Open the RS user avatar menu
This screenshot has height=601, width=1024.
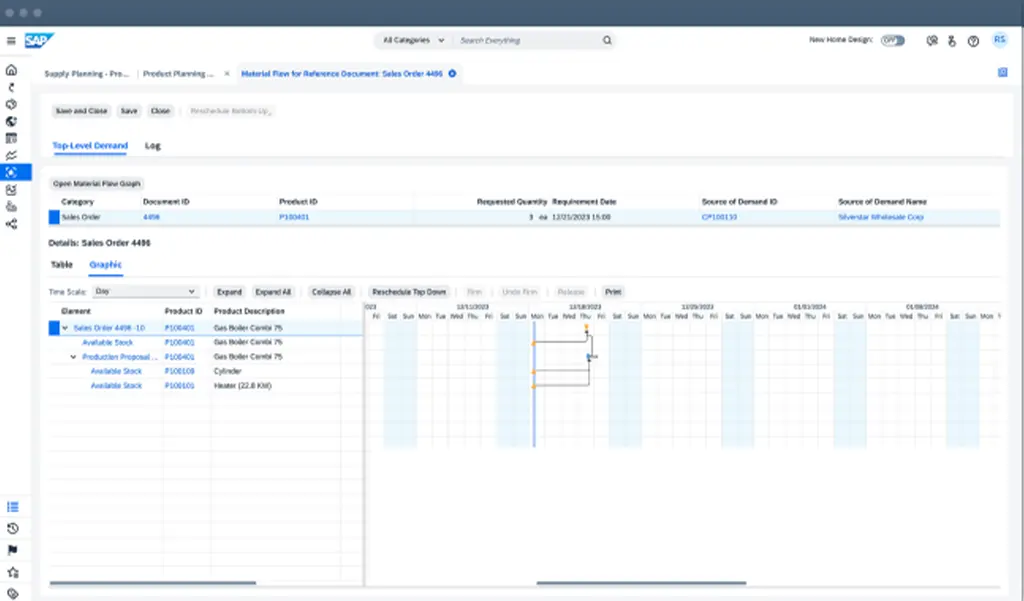(x=1000, y=40)
